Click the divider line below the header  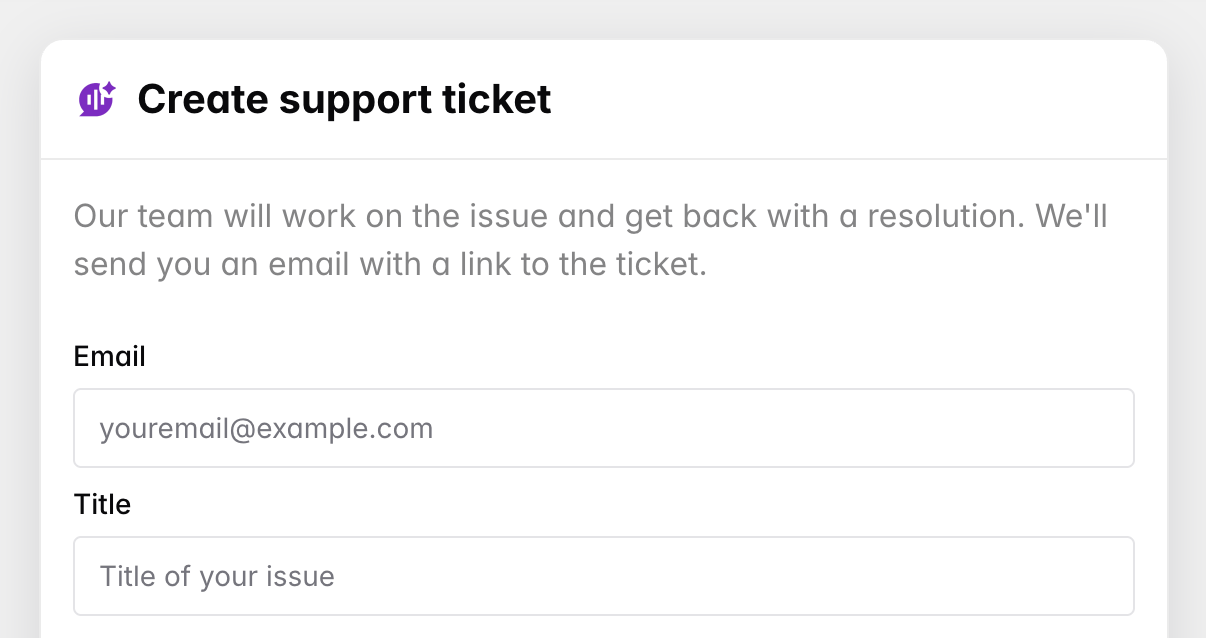coord(603,159)
